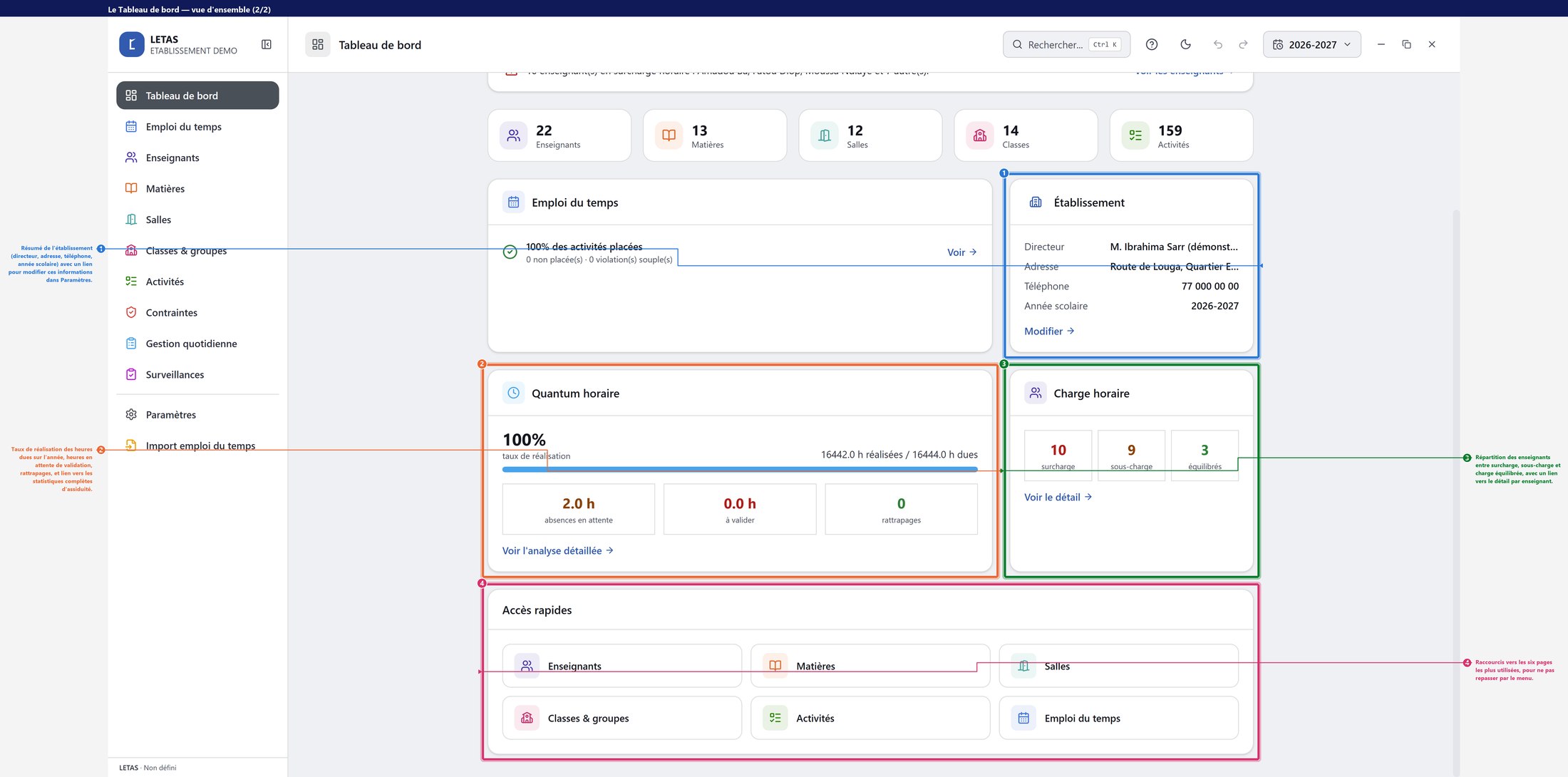Viewport: 1568px width, 777px height.
Task: Click Voir l'analyse détaillée link
Action: click(558, 551)
